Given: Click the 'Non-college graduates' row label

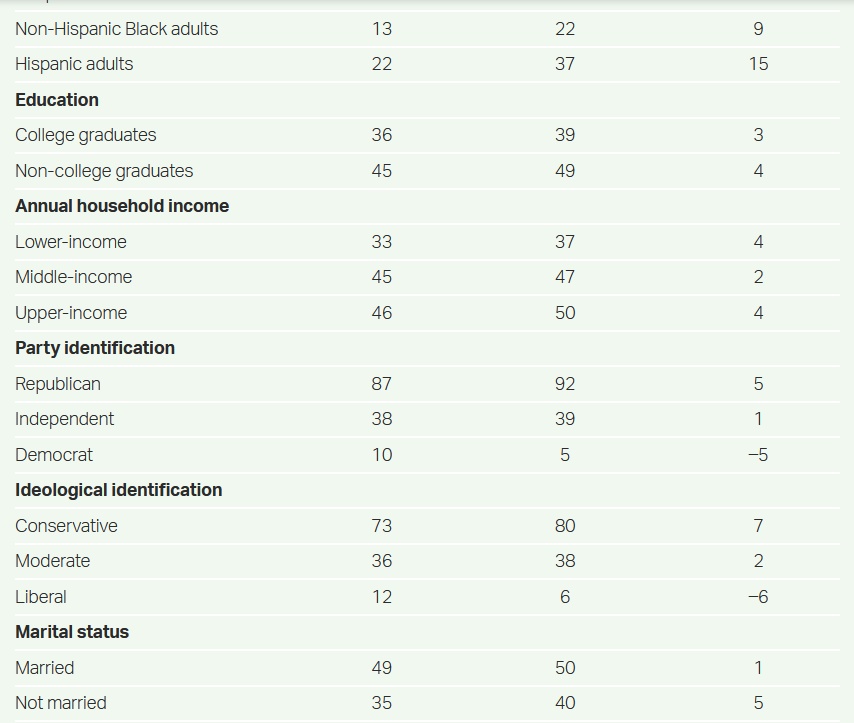Looking at the screenshot, I should 104,171.
